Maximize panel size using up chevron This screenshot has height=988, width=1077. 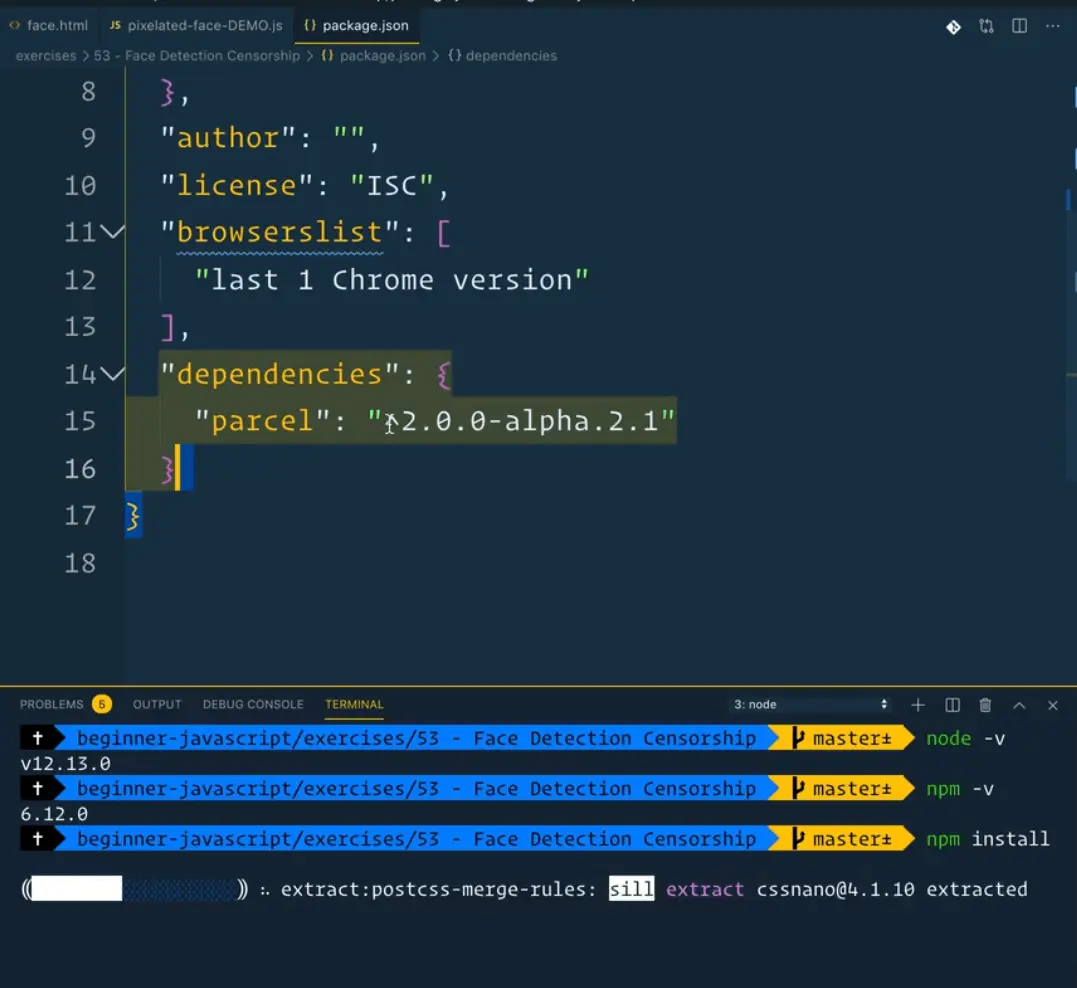click(x=1019, y=705)
